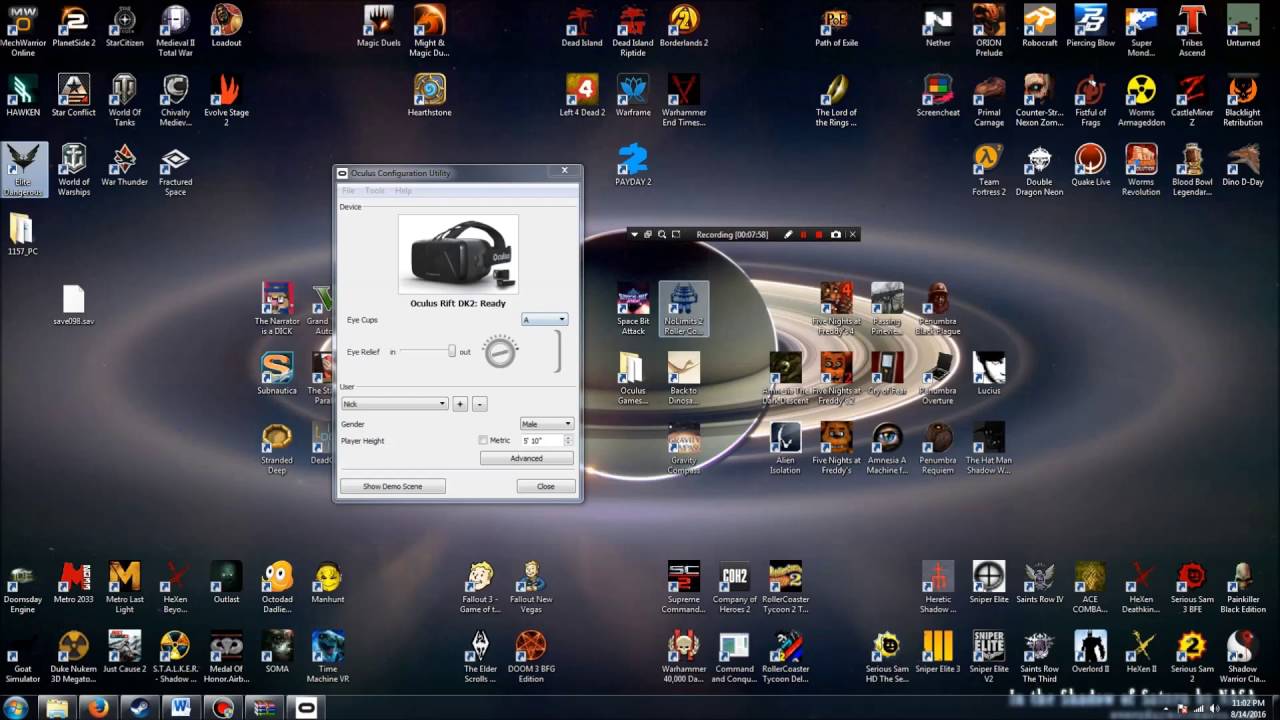Select the Alien Isolation desktop icon
This screenshot has width=1280, height=720.
(x=785, y=448)
